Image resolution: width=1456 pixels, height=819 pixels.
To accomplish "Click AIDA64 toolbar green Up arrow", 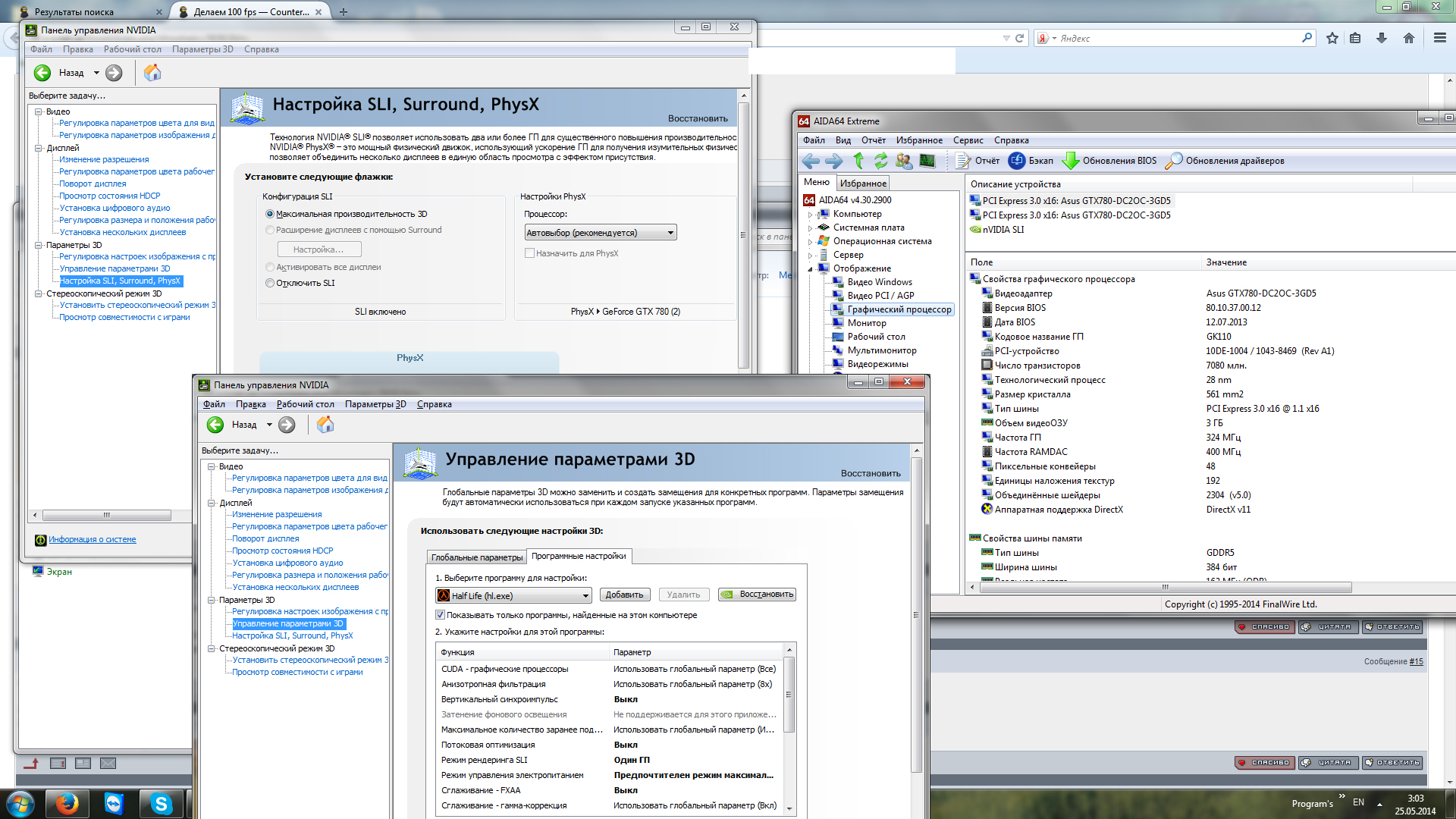I will [x=858, y=161].
